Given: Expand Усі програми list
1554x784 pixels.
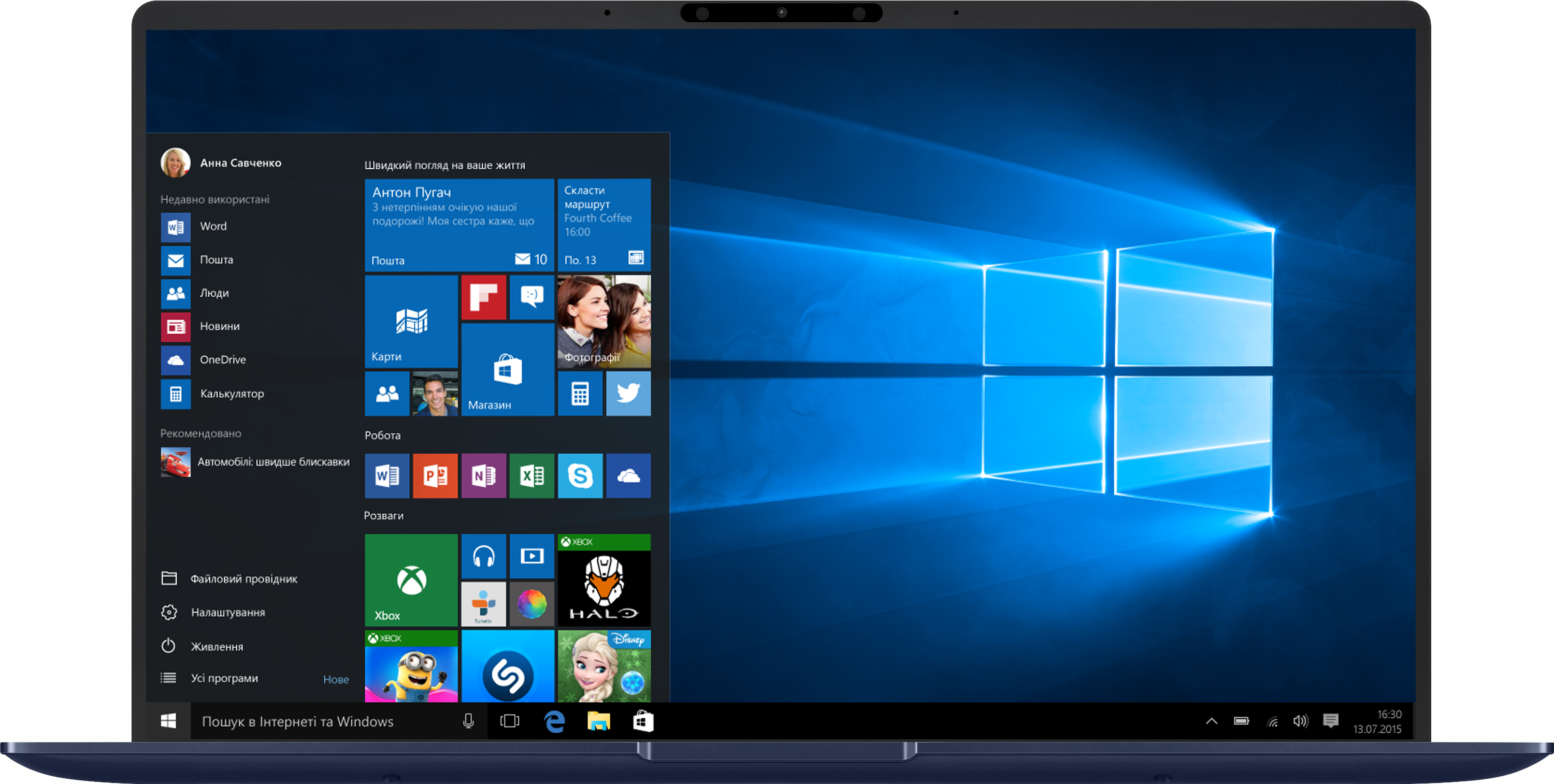Looking at the screenshot, I should [224, 678].
